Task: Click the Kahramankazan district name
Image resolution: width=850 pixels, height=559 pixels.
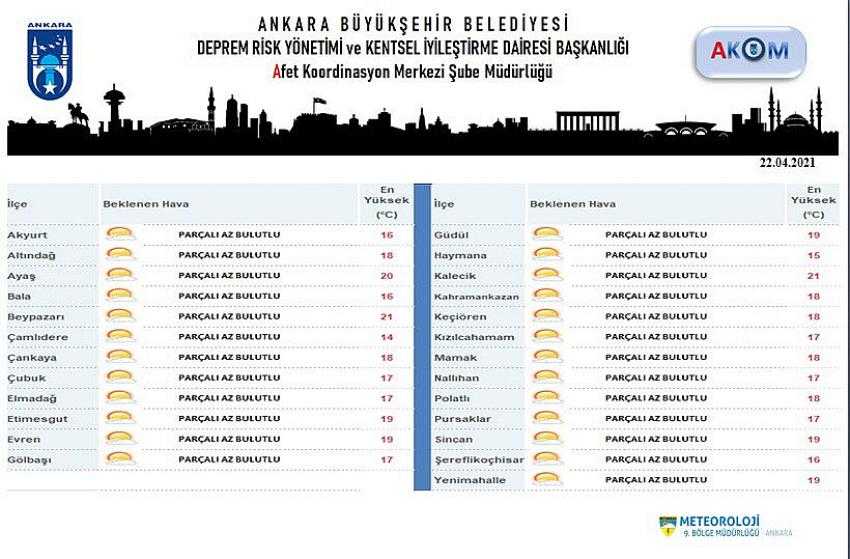Action: [476, 297]
